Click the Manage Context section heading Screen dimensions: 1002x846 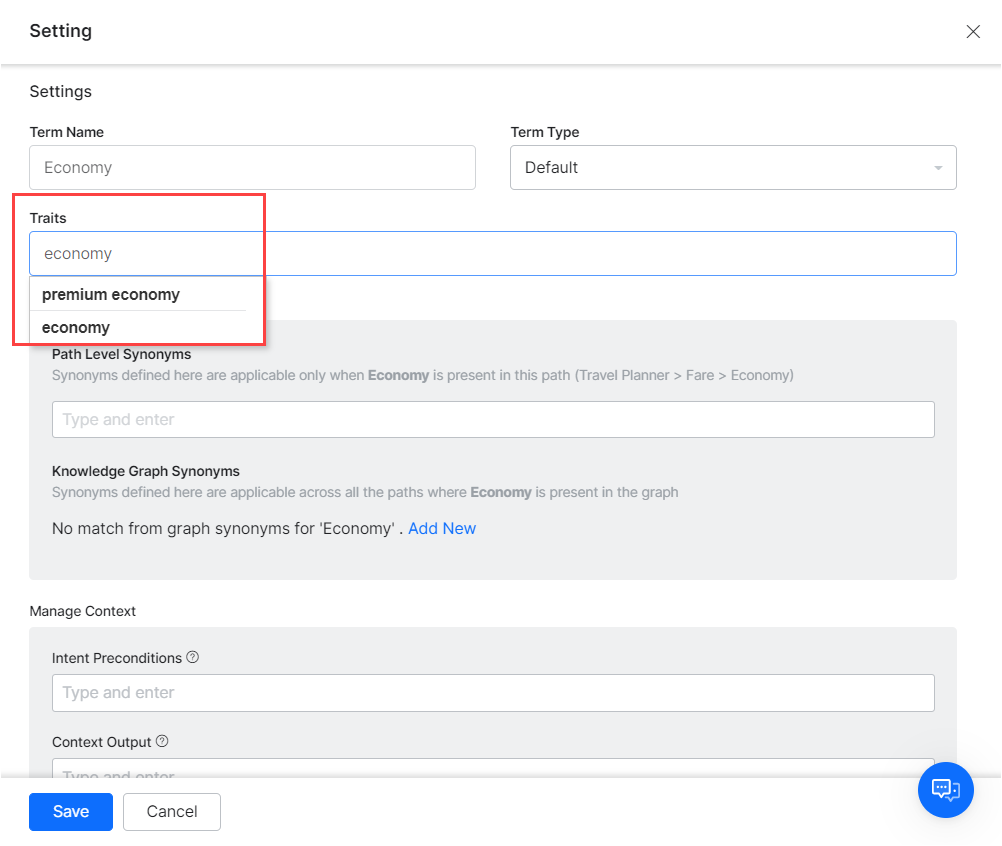[83, 611]
